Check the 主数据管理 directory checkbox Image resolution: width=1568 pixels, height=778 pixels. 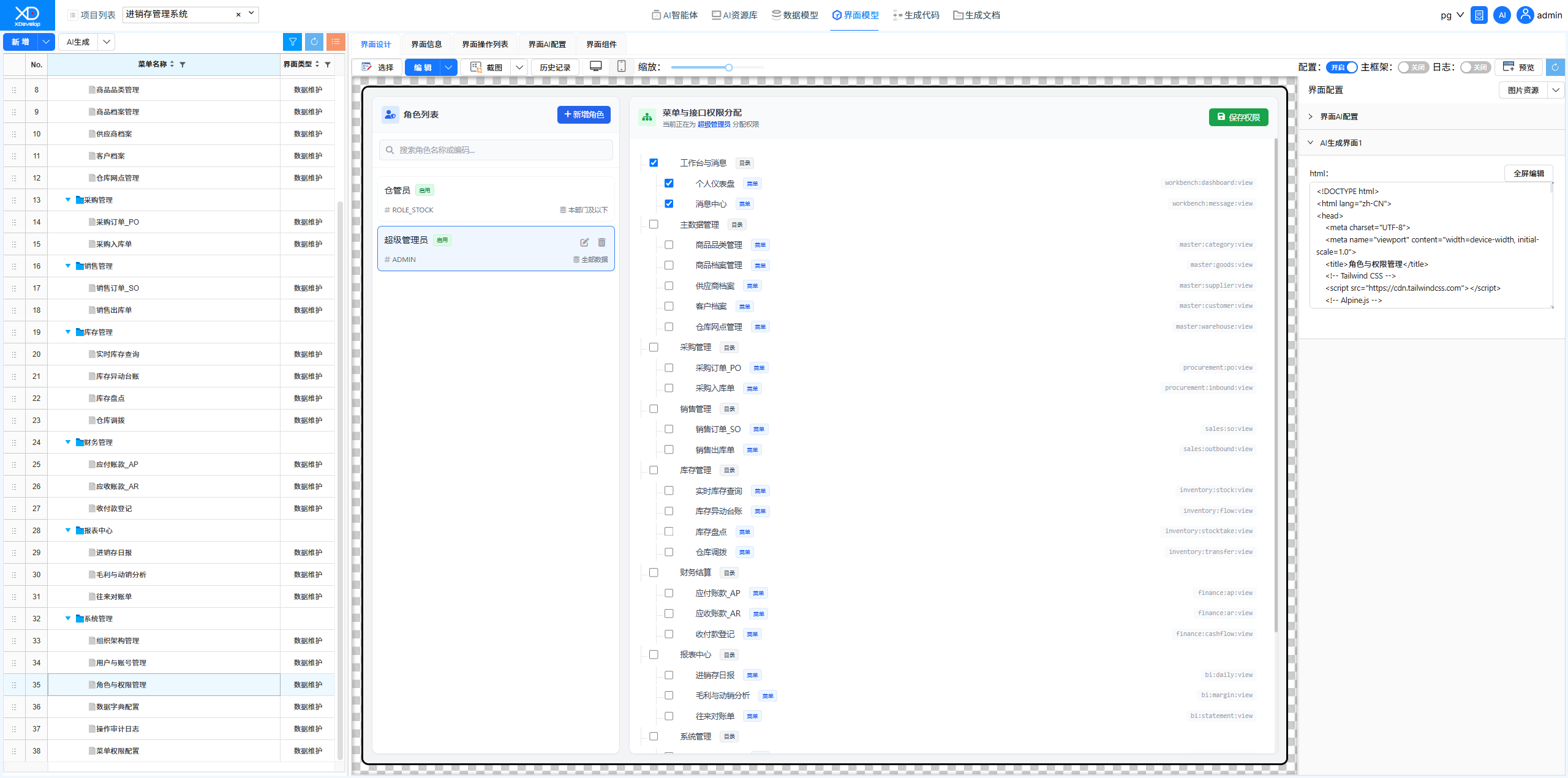[x=654, y=225]
